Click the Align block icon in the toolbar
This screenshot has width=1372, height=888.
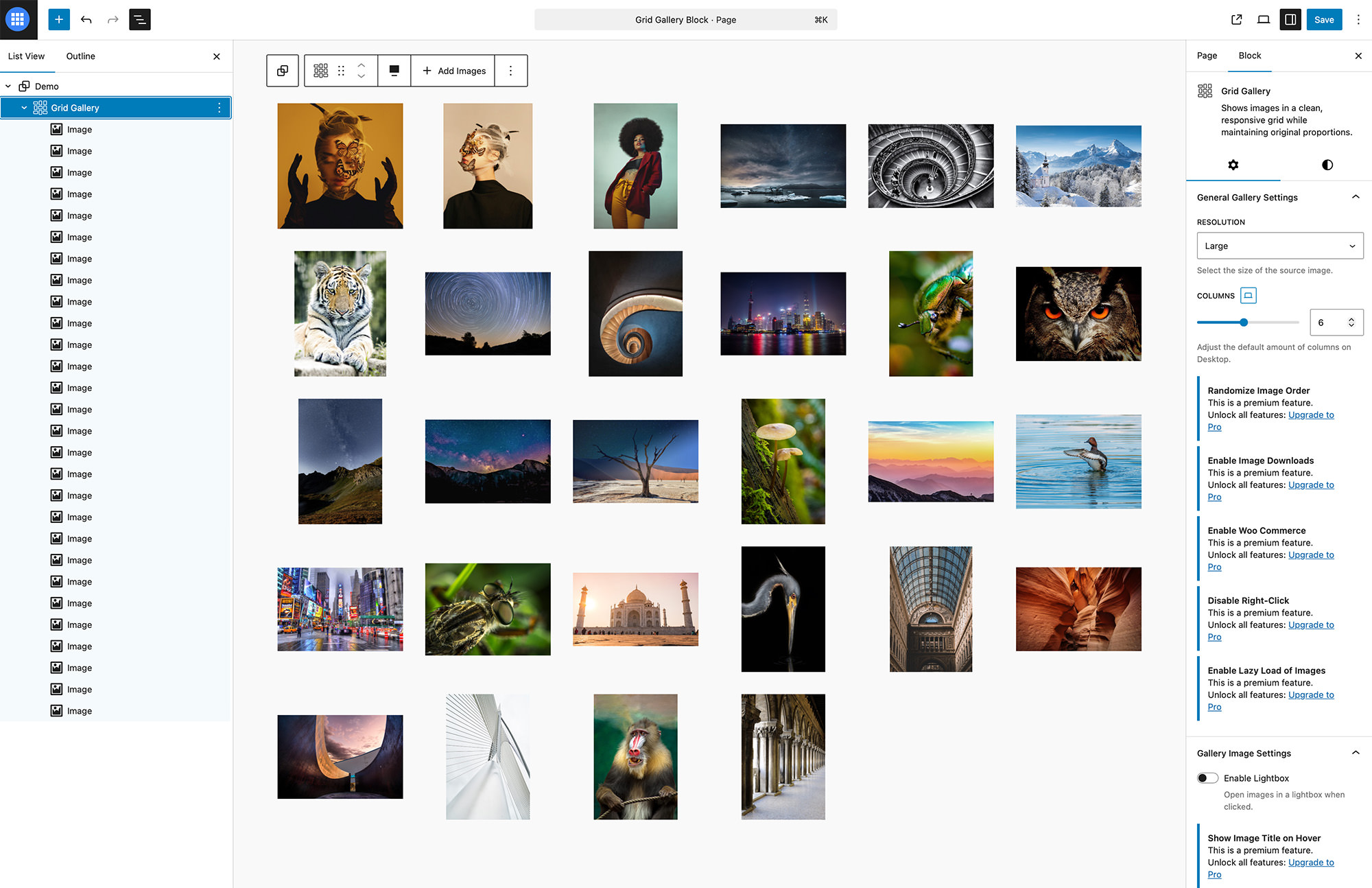[x=394, y=70]
